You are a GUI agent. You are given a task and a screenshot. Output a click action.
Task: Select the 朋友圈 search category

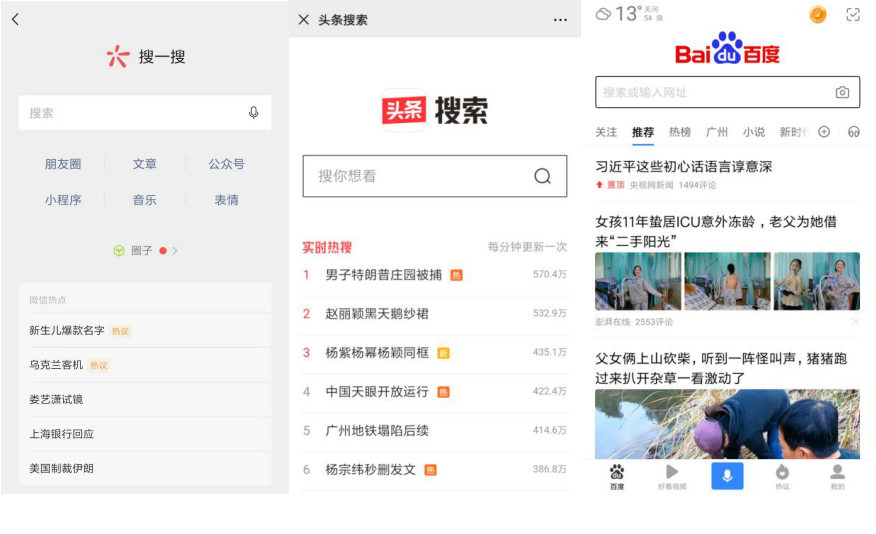(x=63, y=164)
